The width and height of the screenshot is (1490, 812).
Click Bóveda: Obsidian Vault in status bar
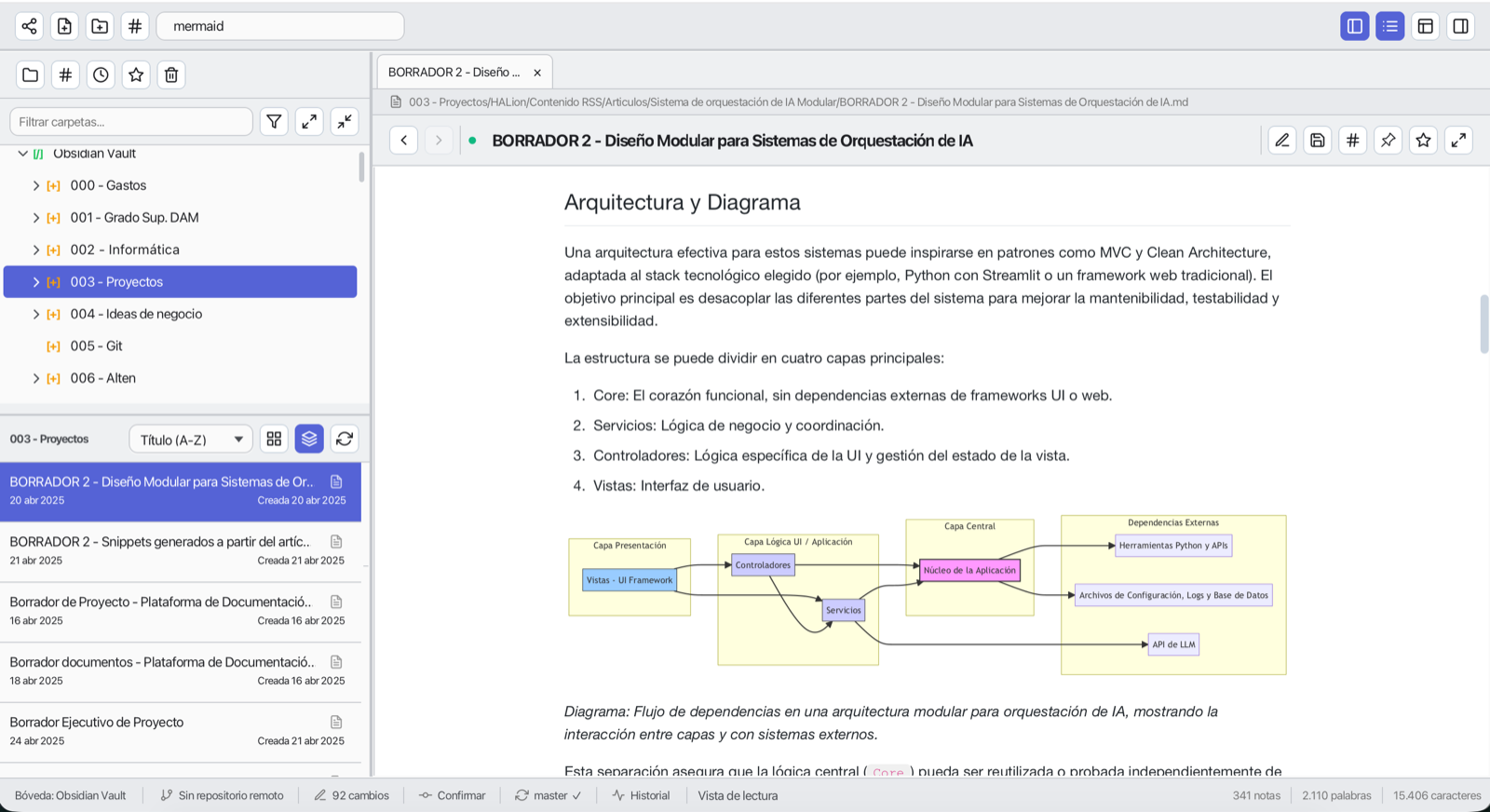(x=71, y=795)
